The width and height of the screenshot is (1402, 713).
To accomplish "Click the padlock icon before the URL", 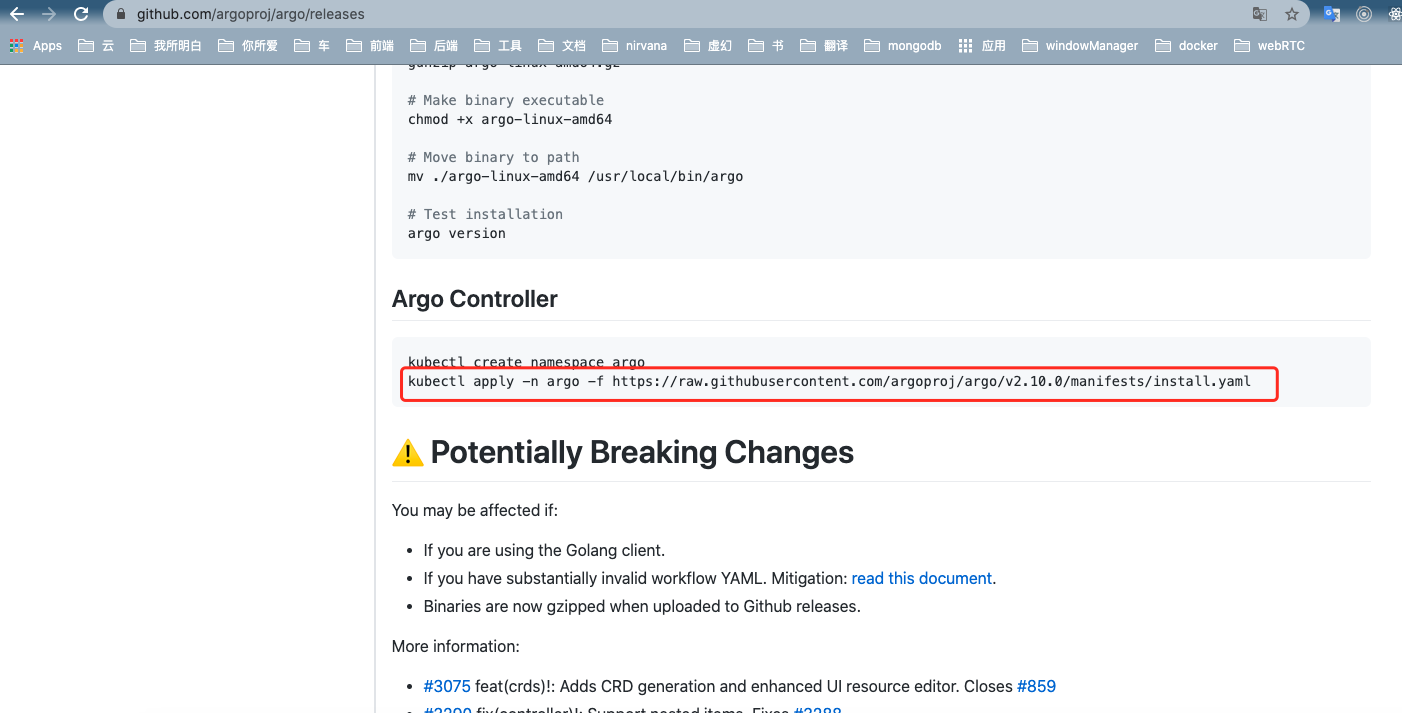I will point(120,14).
